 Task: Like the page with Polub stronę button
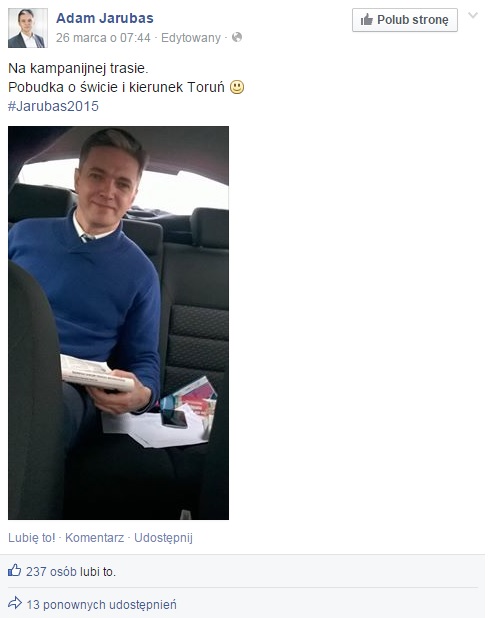coord(405,20)
